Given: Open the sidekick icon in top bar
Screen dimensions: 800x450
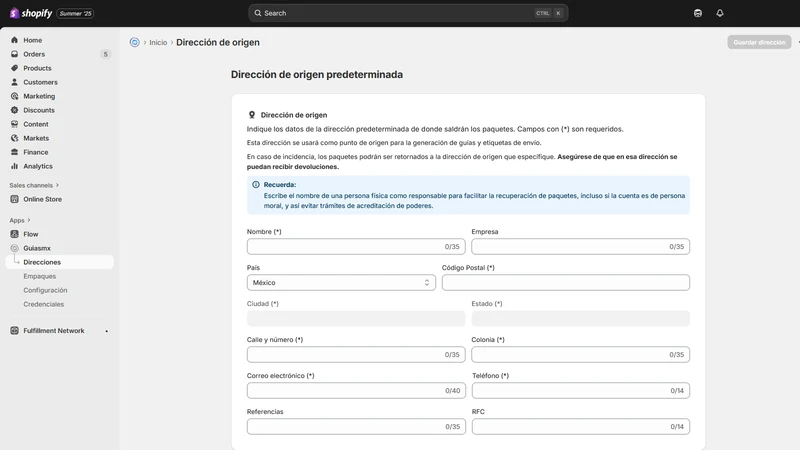Looking at the screenshot, I should pos(697,13).
